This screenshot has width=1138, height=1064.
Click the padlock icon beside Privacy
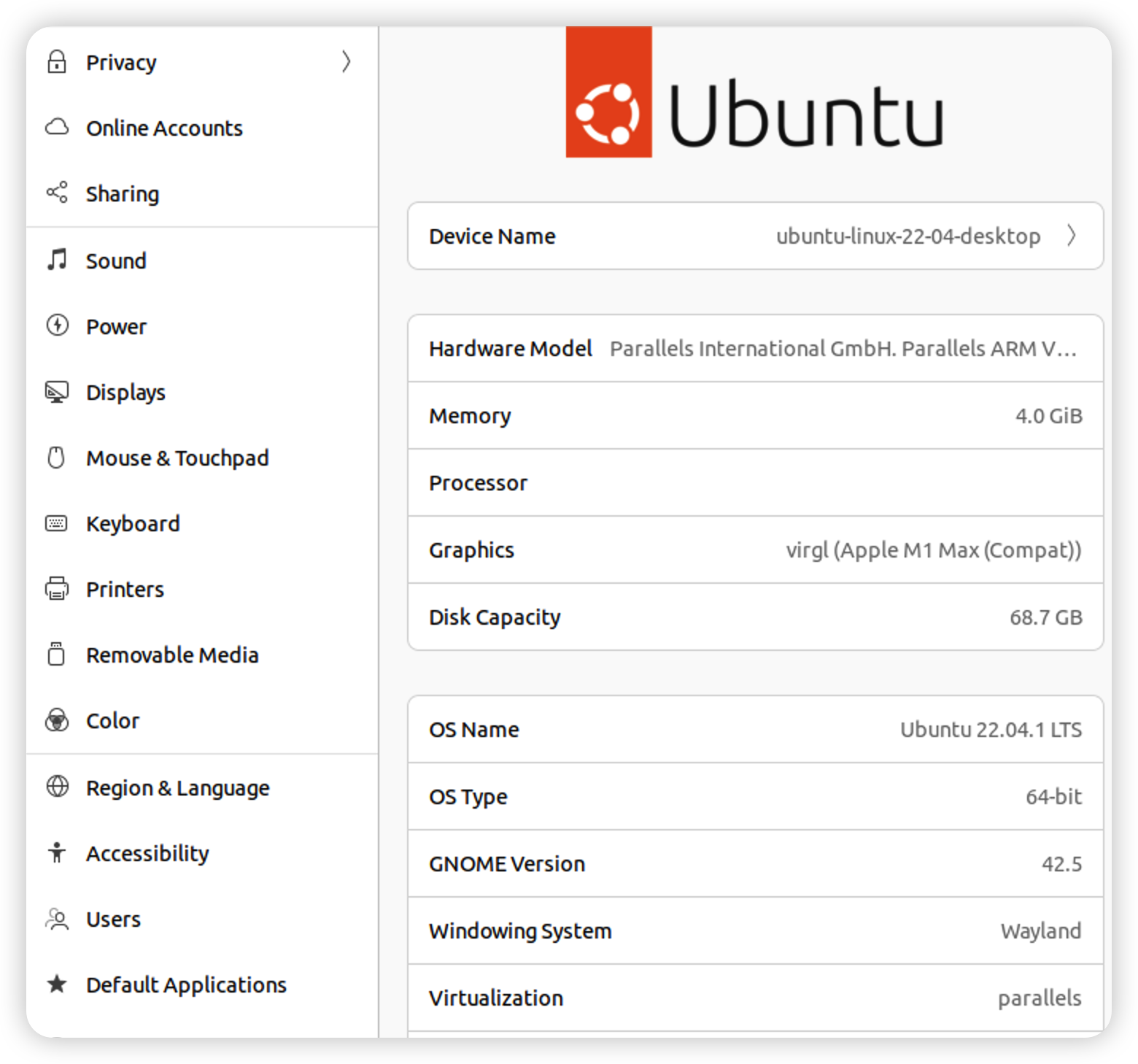pos(57,62)
